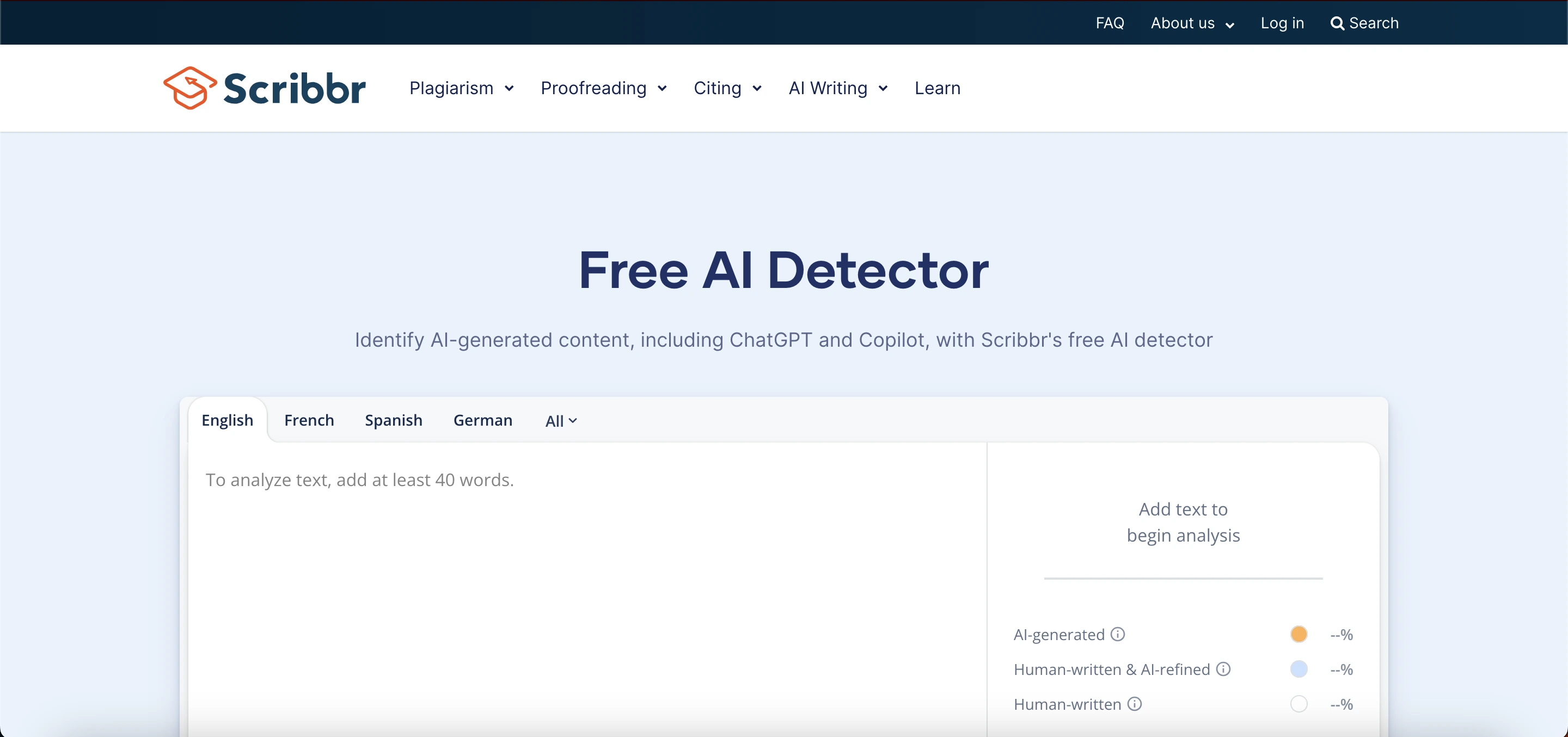Open the FAQ link
Screen dimensions: 1568x737
pos(1110,23)
